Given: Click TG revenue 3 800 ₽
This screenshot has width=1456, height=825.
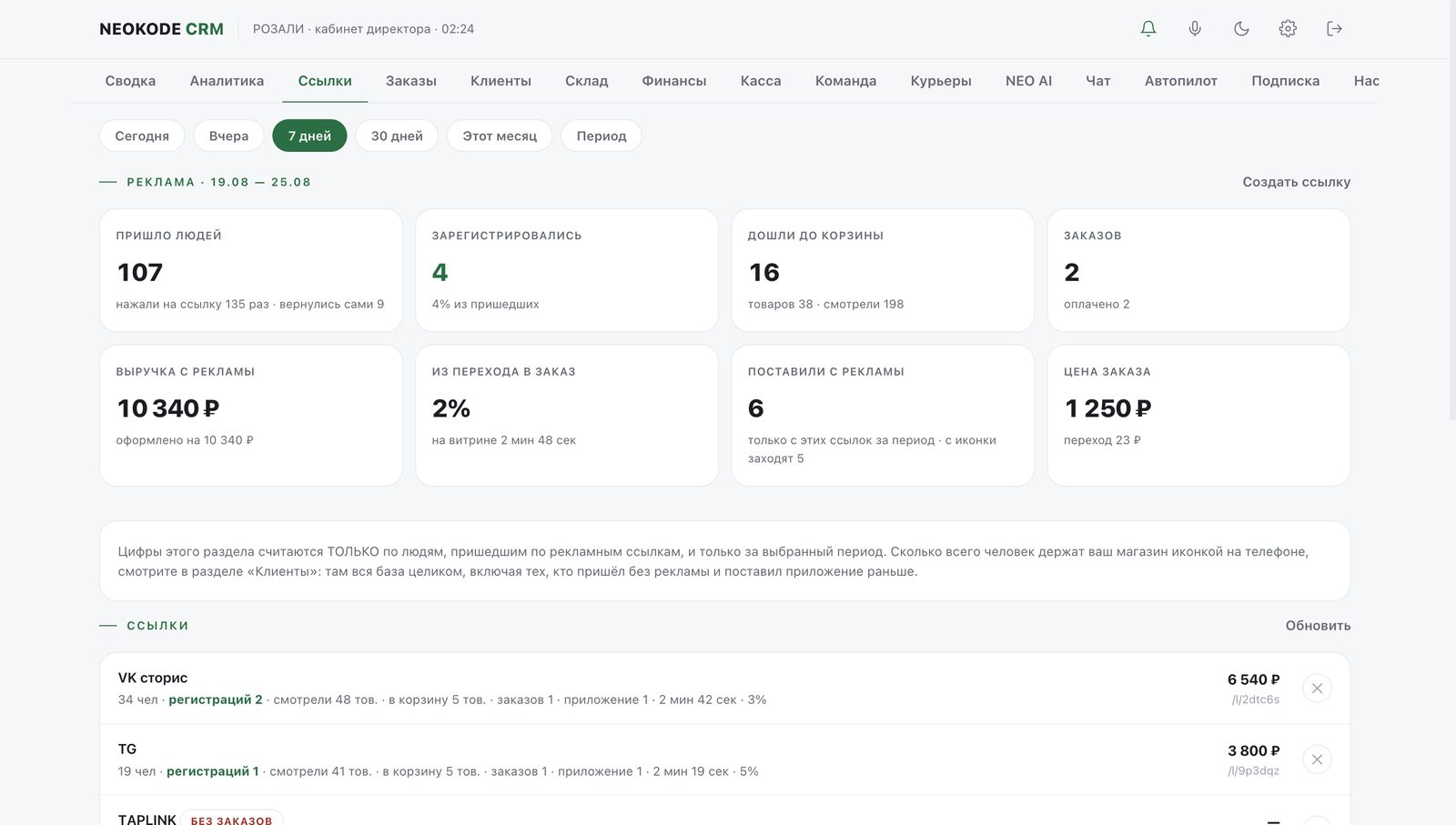Looking at the screenshot, I should coord(1253,750).
